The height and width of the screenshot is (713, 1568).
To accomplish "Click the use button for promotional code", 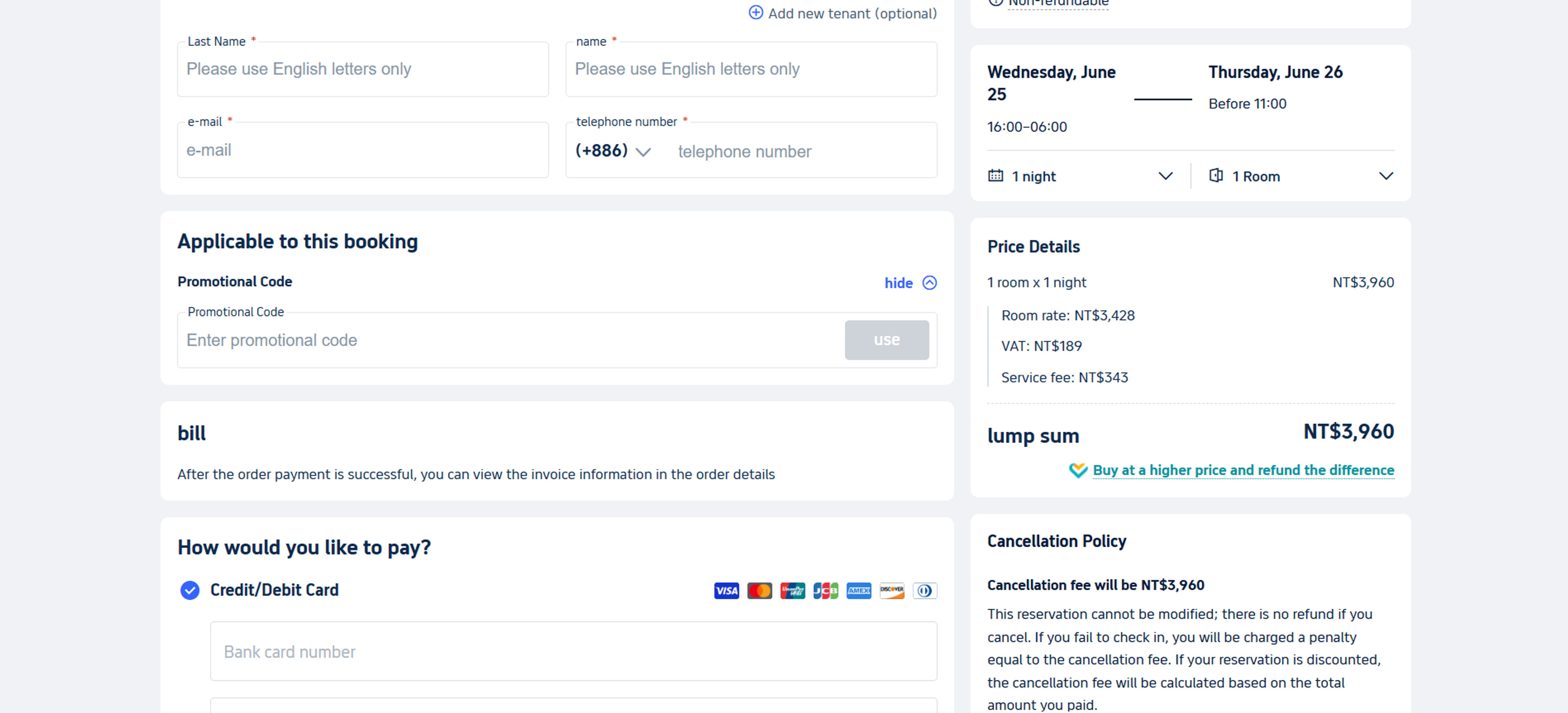I will tap(886, 340).
